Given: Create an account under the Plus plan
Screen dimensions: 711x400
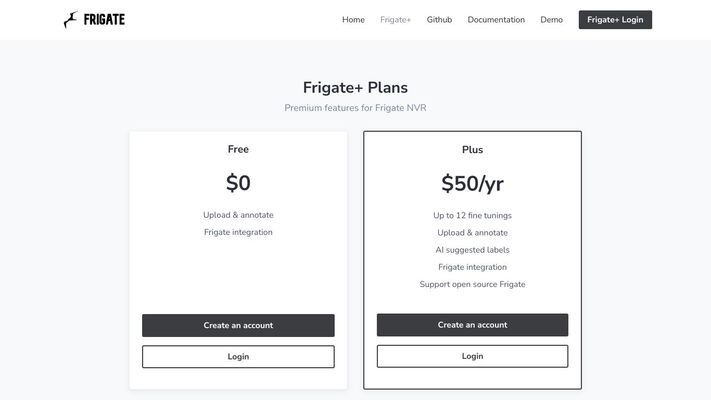Looking at the screenshot, I should click(472, 325).
